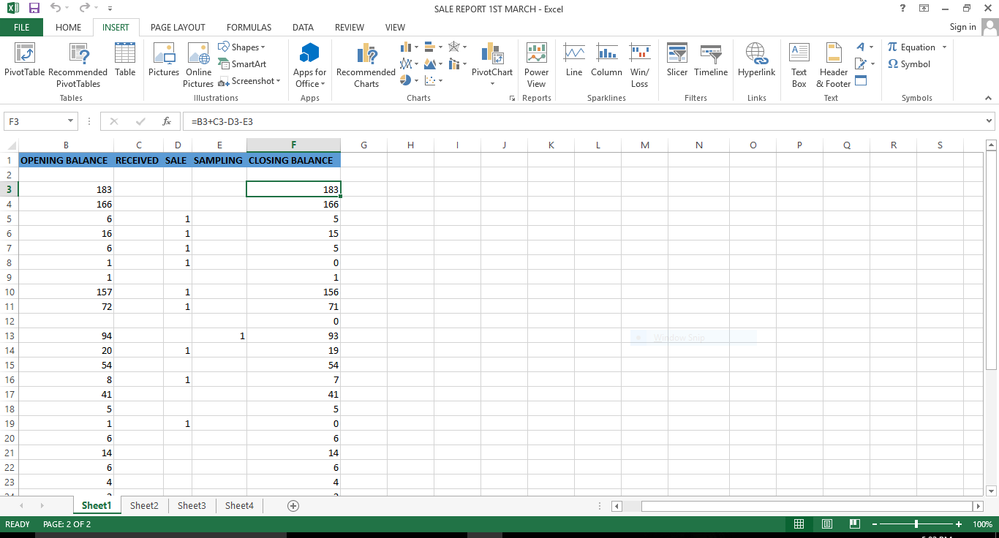Open the WordArt dropdown

(865, 47)
